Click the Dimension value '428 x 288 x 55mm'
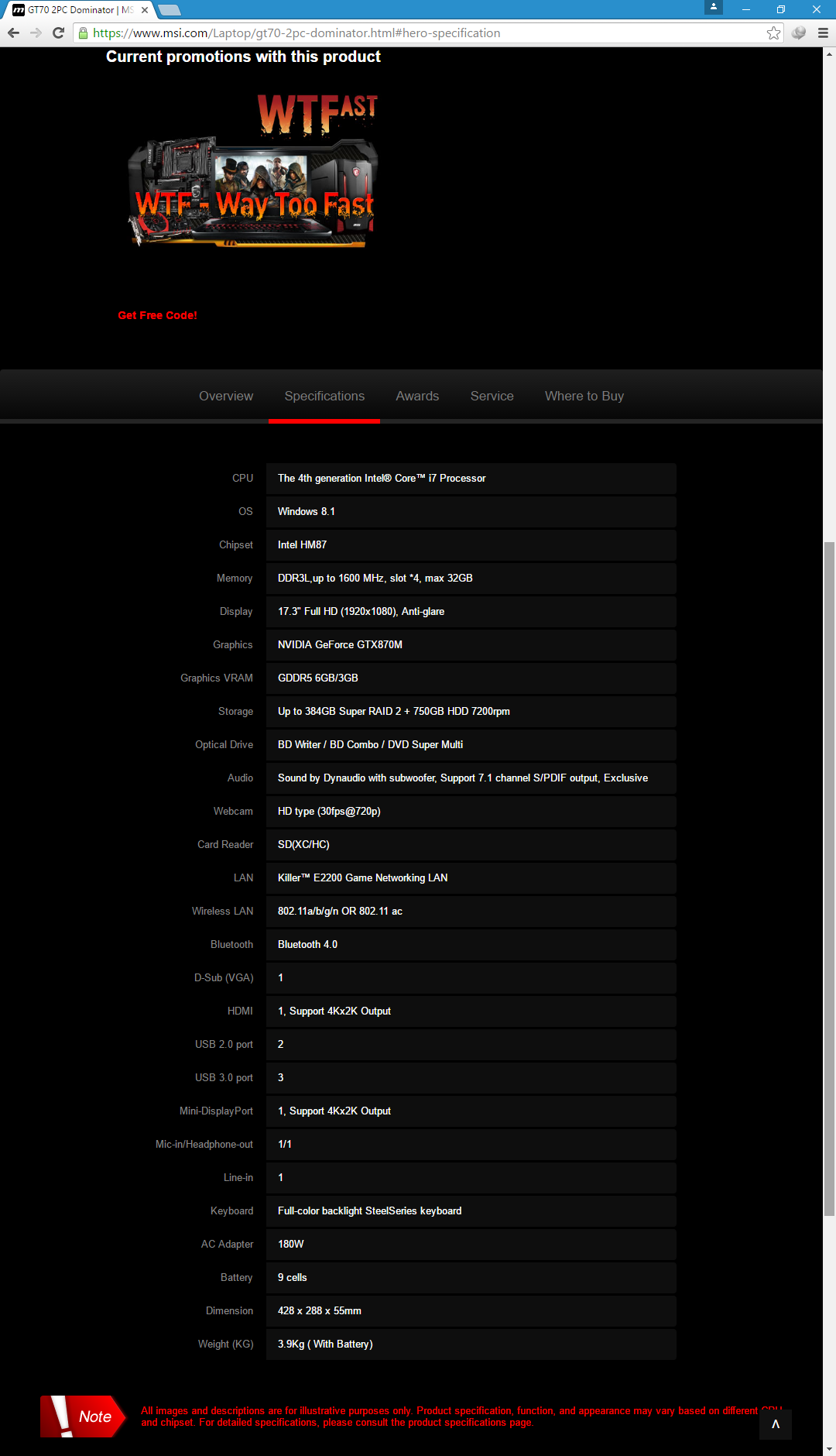The height and width of the screenshot is (1456, 836). click(x=320, y=1311)
